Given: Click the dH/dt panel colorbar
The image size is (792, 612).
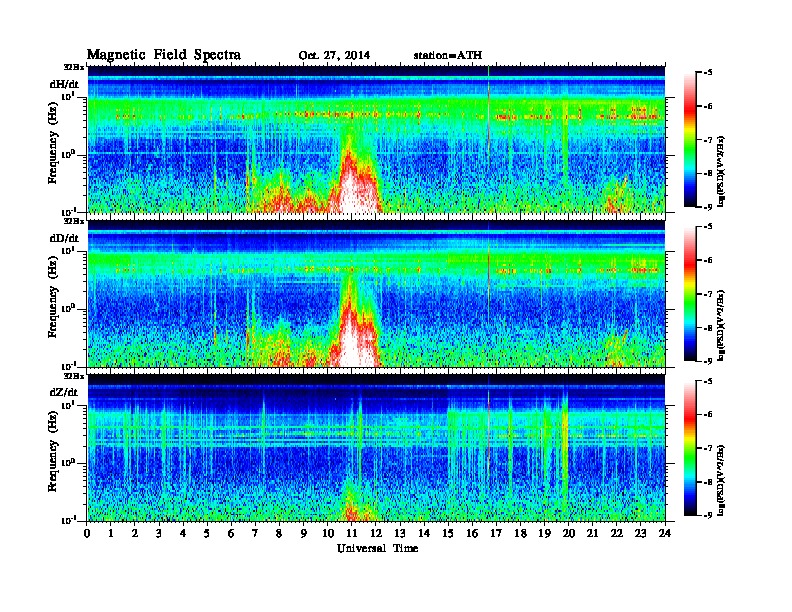Looking at the screenshot, I should click(x=690, y=140).
